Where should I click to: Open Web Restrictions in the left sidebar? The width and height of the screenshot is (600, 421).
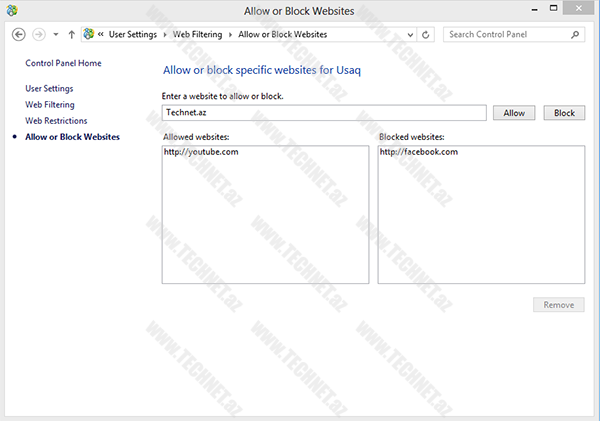(x=57, y=120)
